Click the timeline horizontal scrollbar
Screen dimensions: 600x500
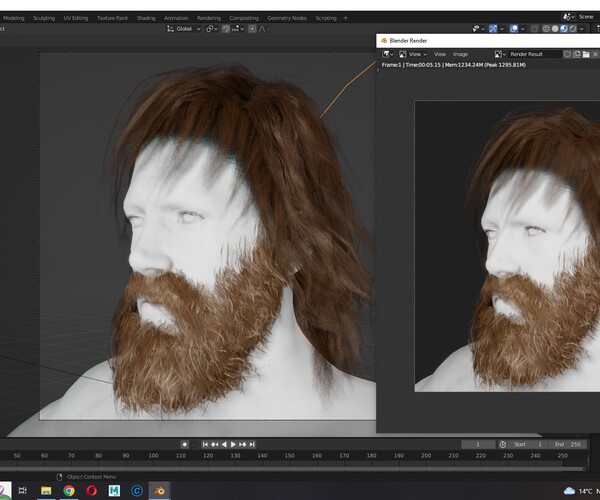click(x=293, y=468)
